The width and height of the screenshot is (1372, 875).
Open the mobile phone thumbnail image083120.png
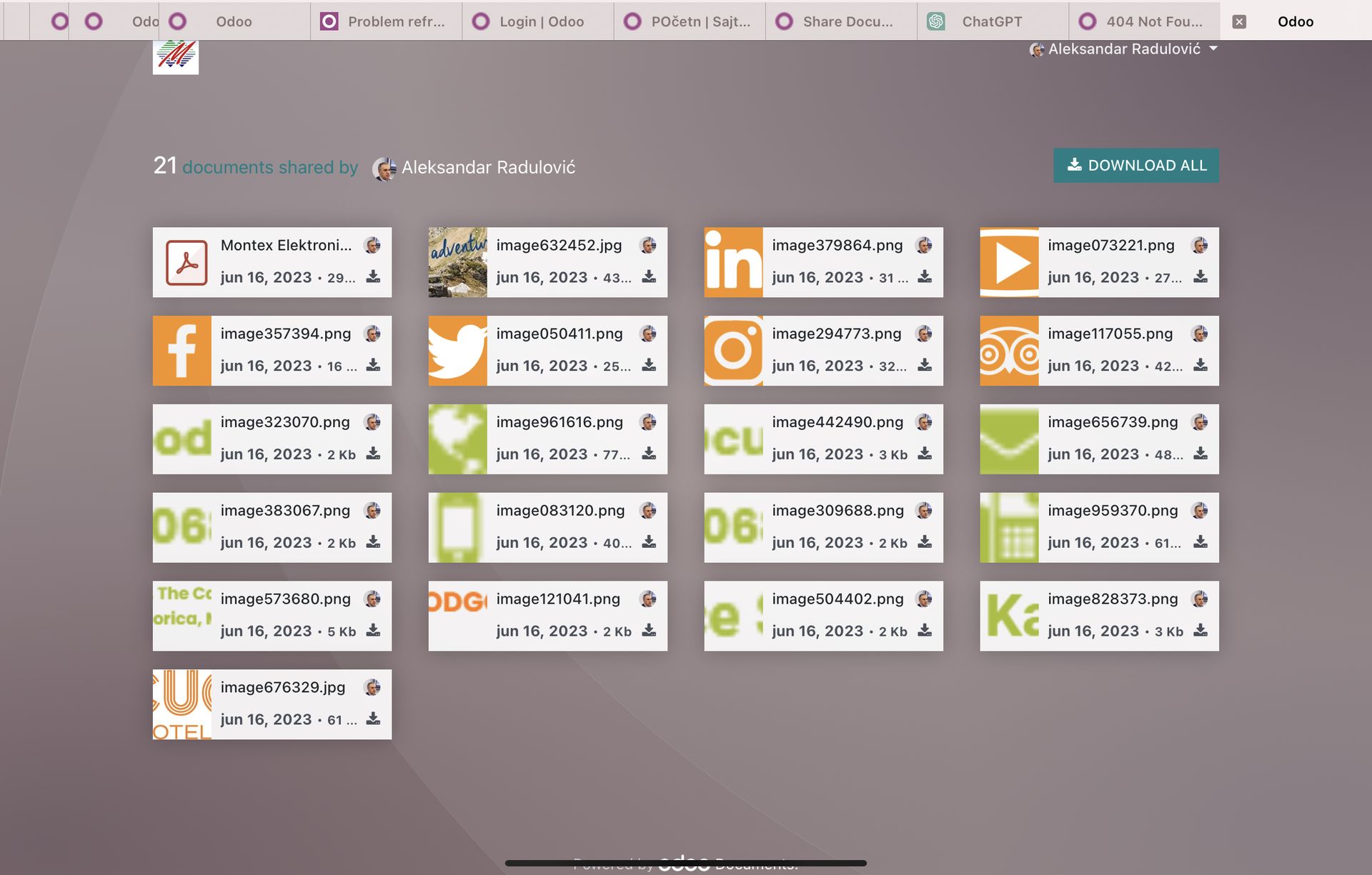point(457,528)
